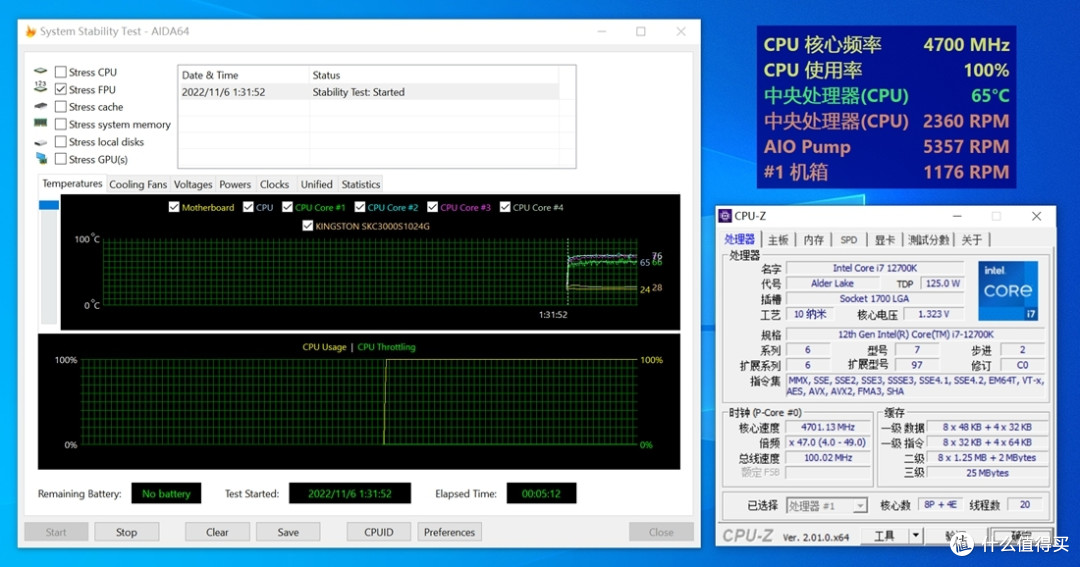Click the Stress local disks drive icon

click(41, 142)
